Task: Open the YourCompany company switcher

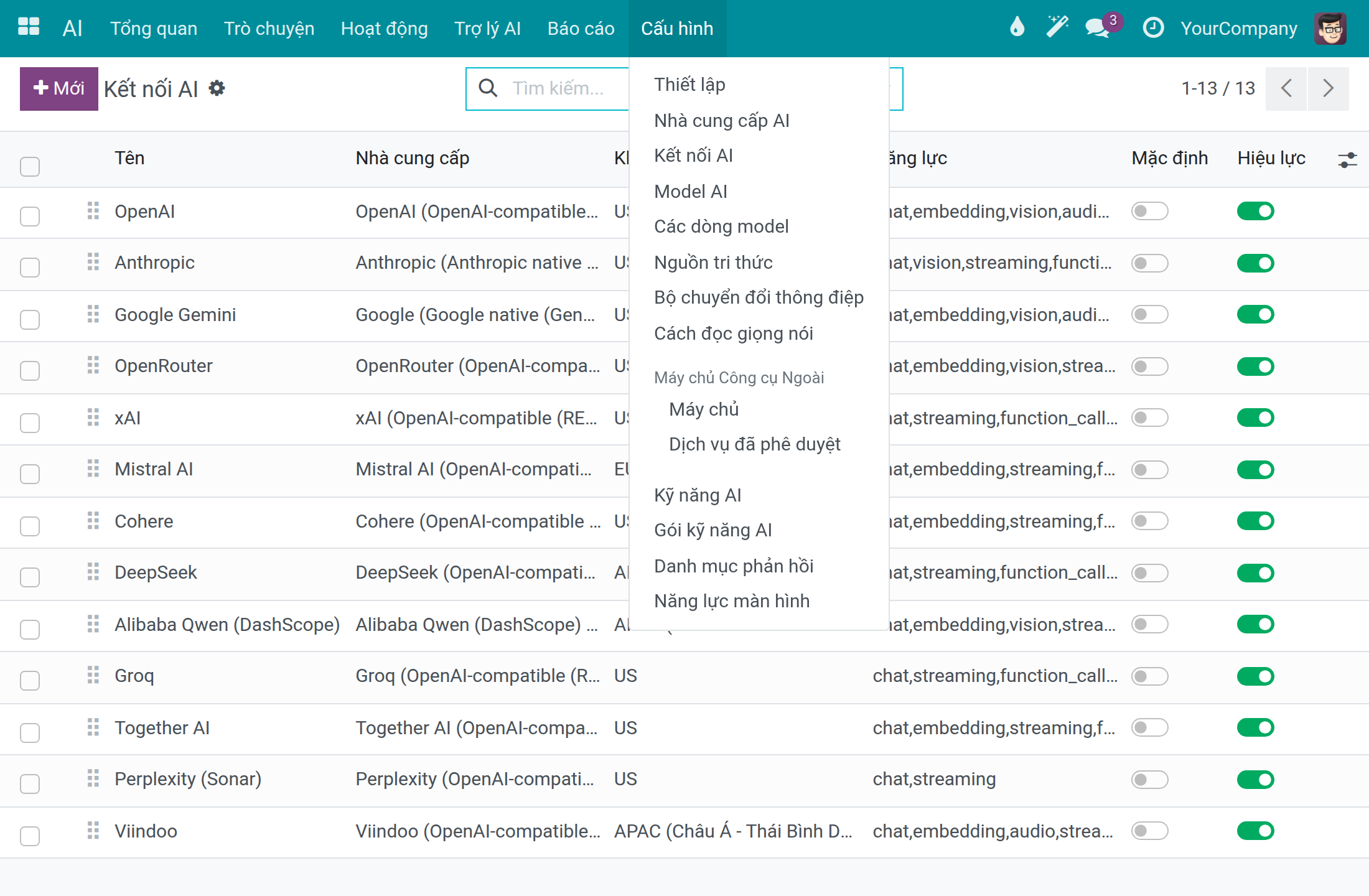Action: click(x=1239, y=29)
